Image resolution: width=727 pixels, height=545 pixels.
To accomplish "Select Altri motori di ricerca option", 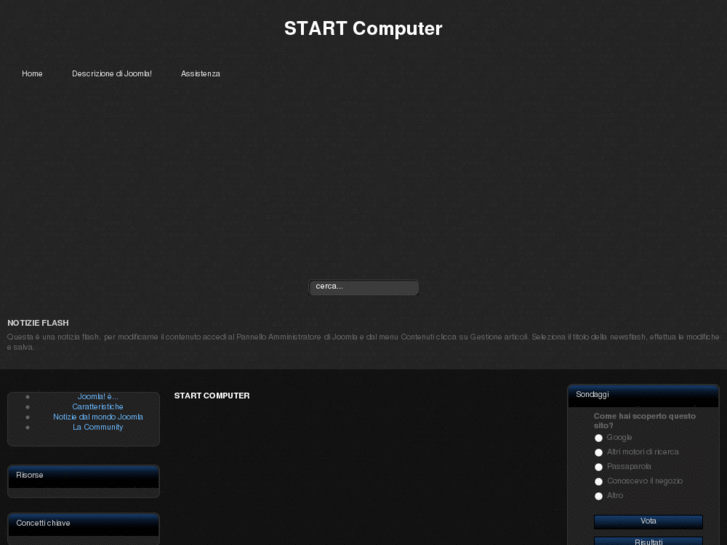I will [599, 452].
